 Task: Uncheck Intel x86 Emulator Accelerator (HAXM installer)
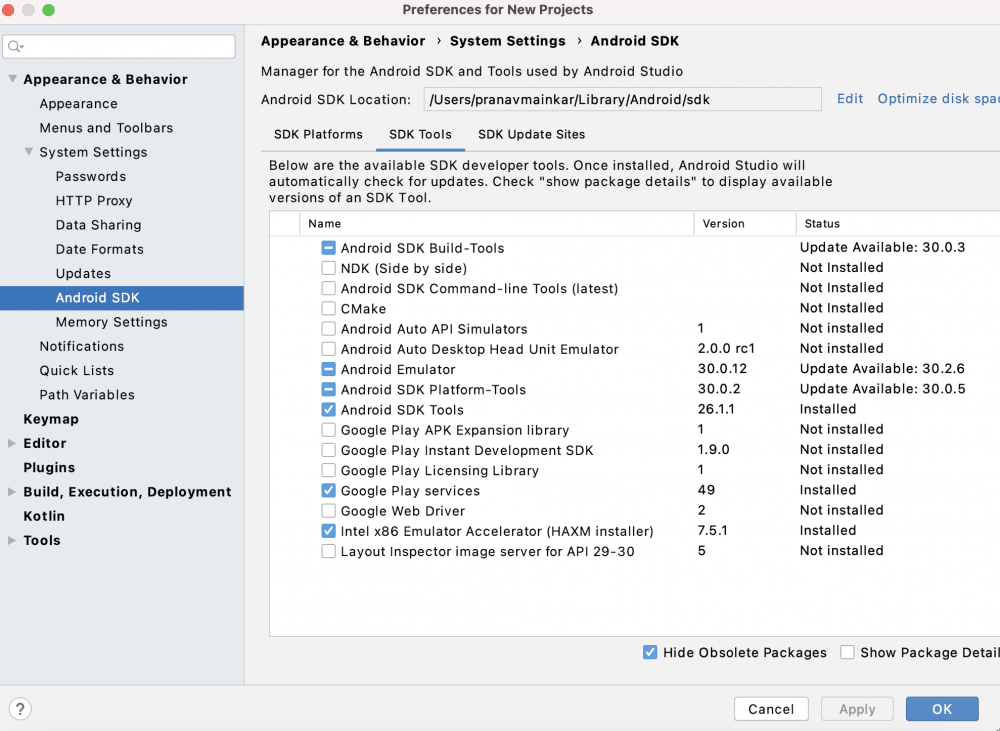tap(328, 531)
